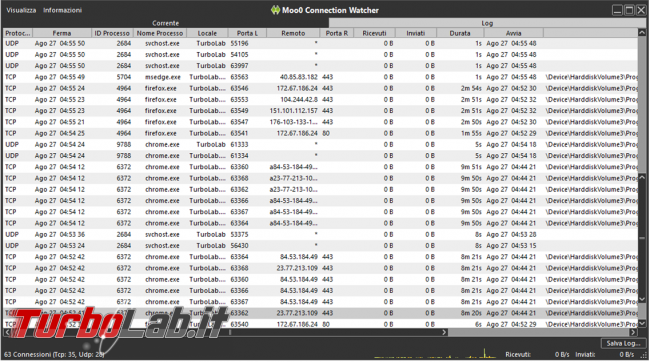Click the Salva Log button
650x362 pixels.
623,343
